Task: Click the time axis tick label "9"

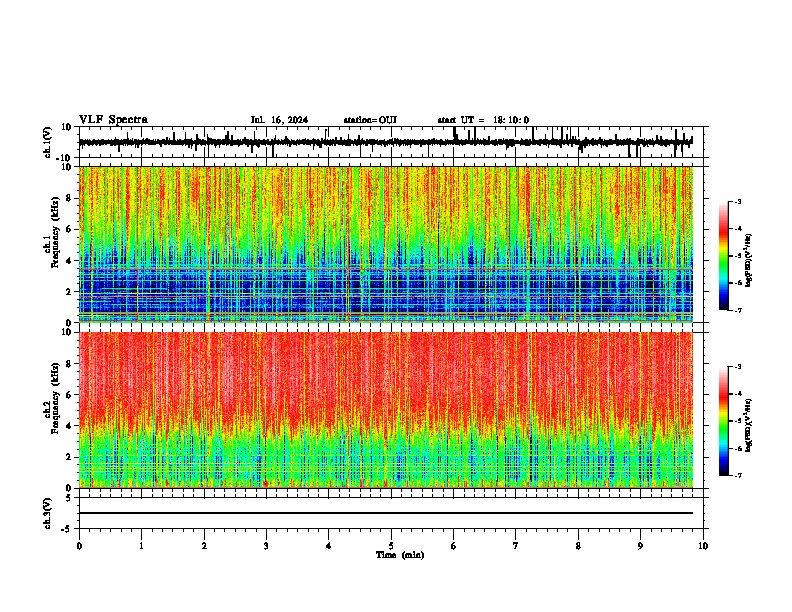Action: click(640, 546)
